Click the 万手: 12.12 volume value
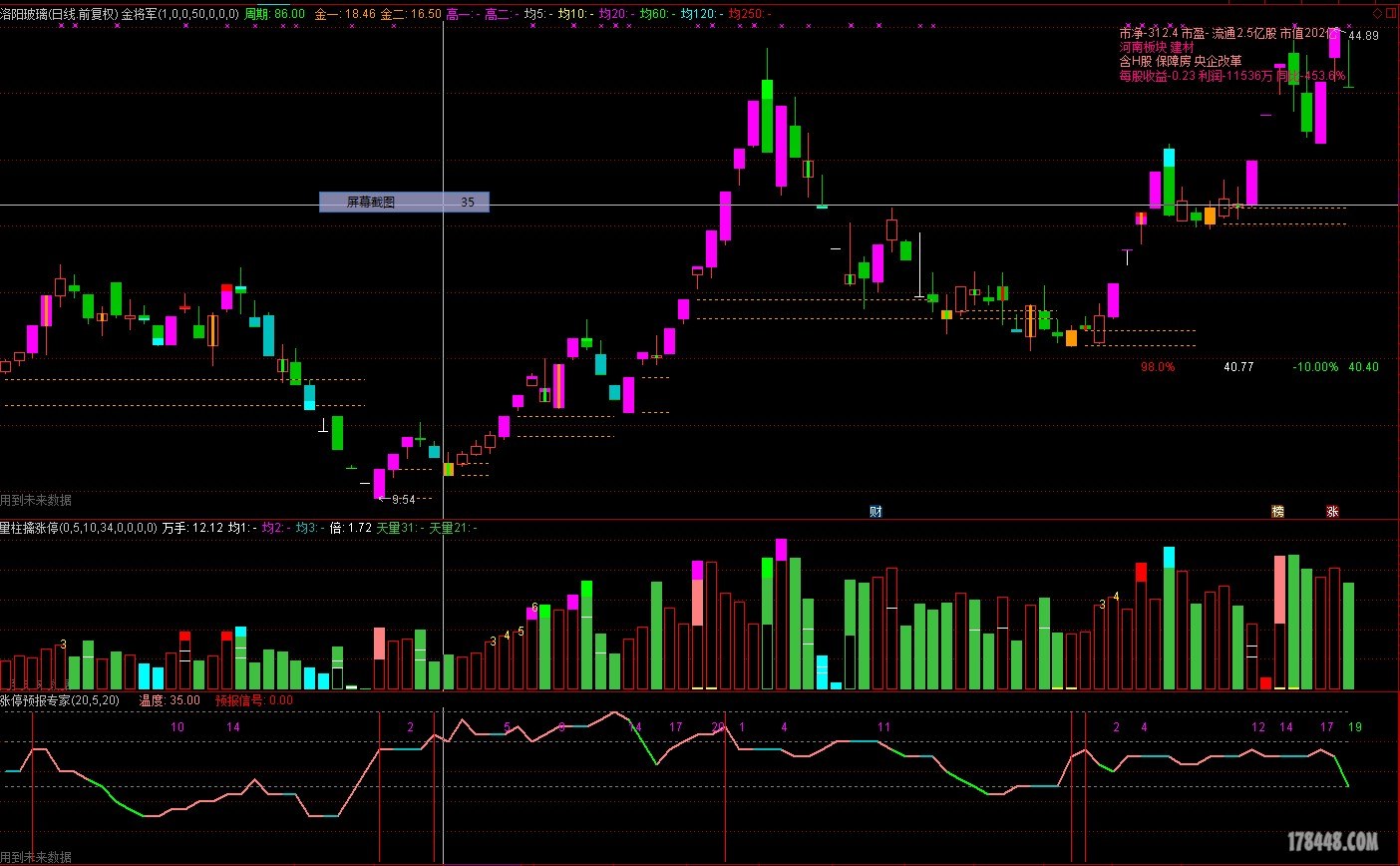 point(192,527)
